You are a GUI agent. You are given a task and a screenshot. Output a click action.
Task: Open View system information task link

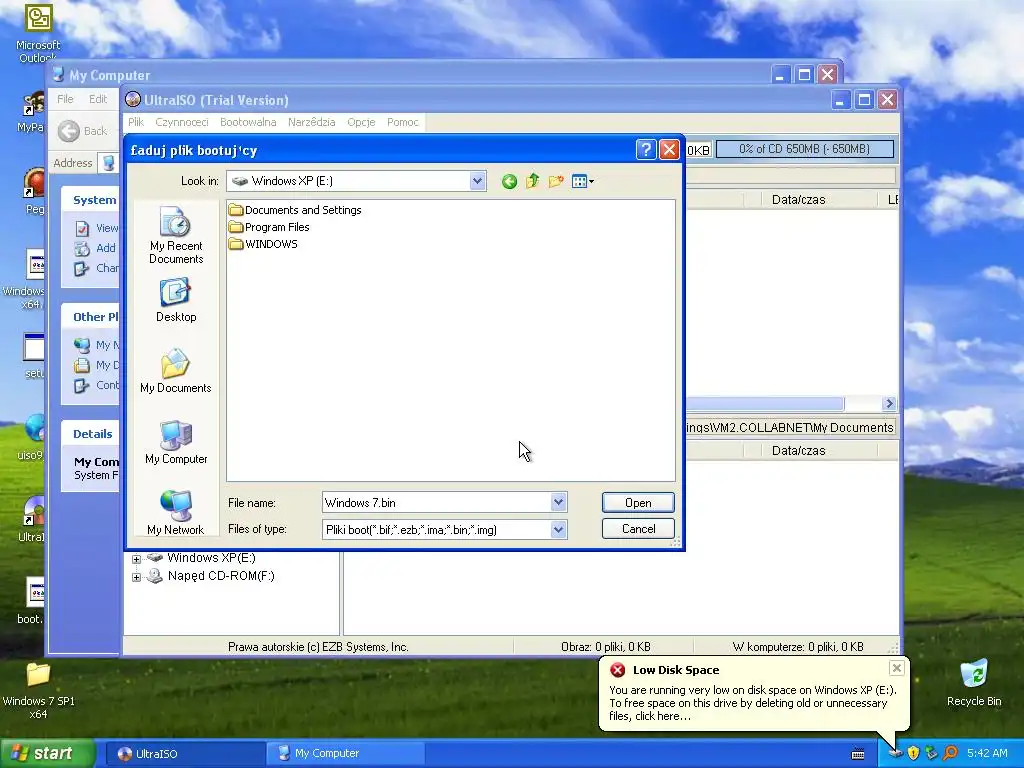click(97, 228)
